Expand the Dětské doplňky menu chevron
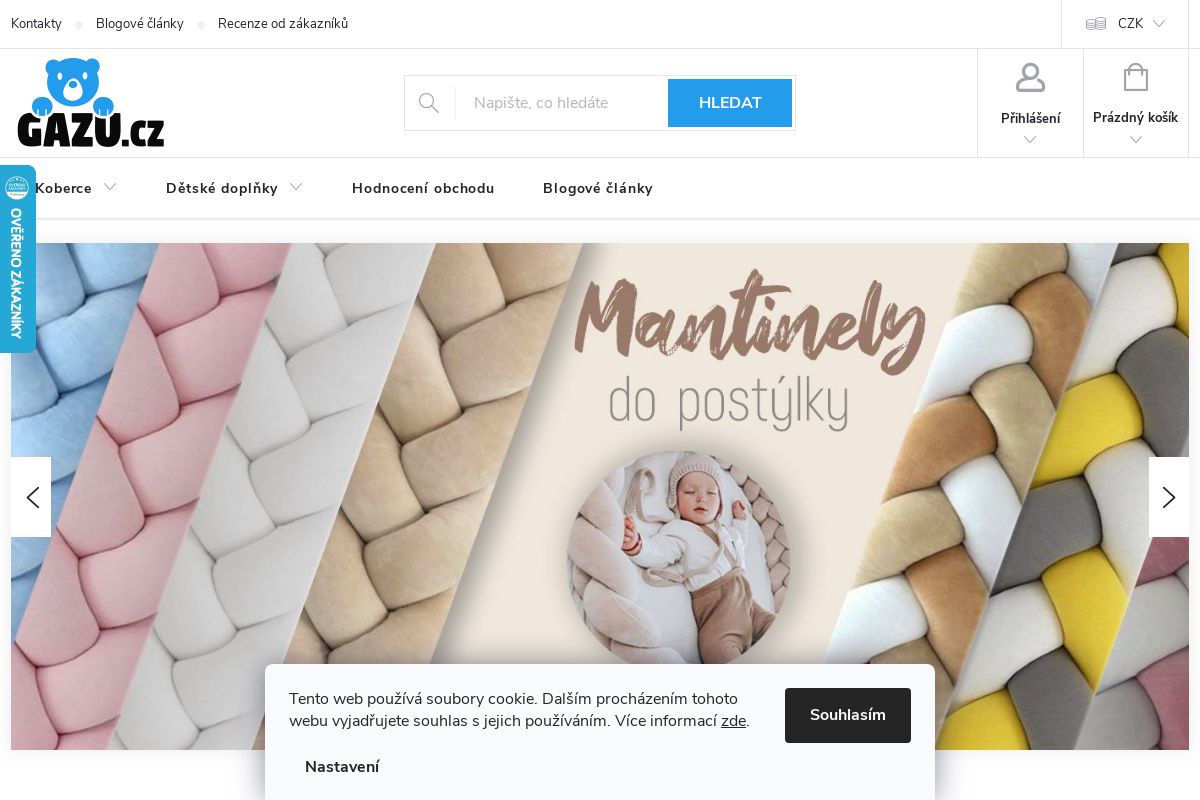The height and width of the screenshot is (800, 1200). [x=296, y=187]
